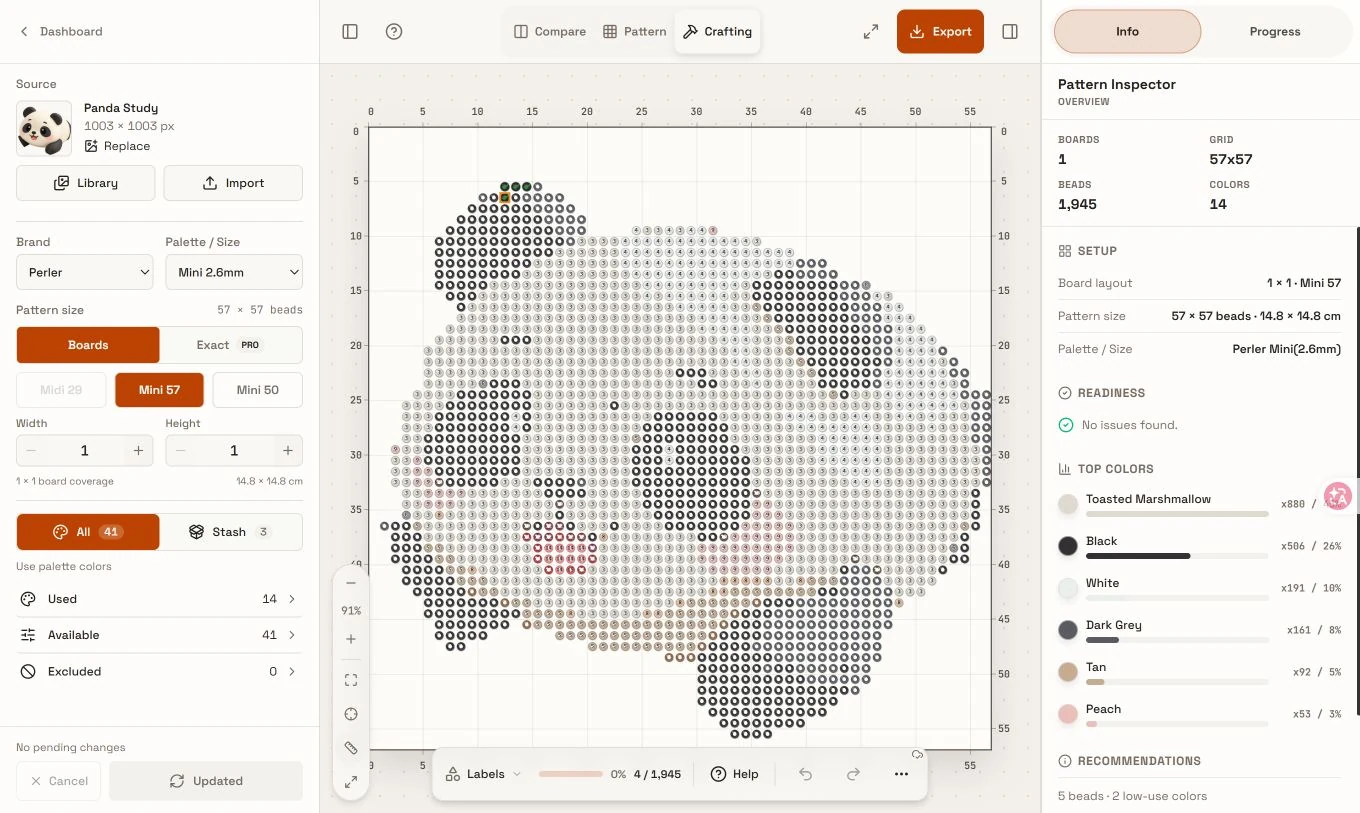Zoom in with the plus icon
Screen dimensions: 1360x813
pos(351,639)
